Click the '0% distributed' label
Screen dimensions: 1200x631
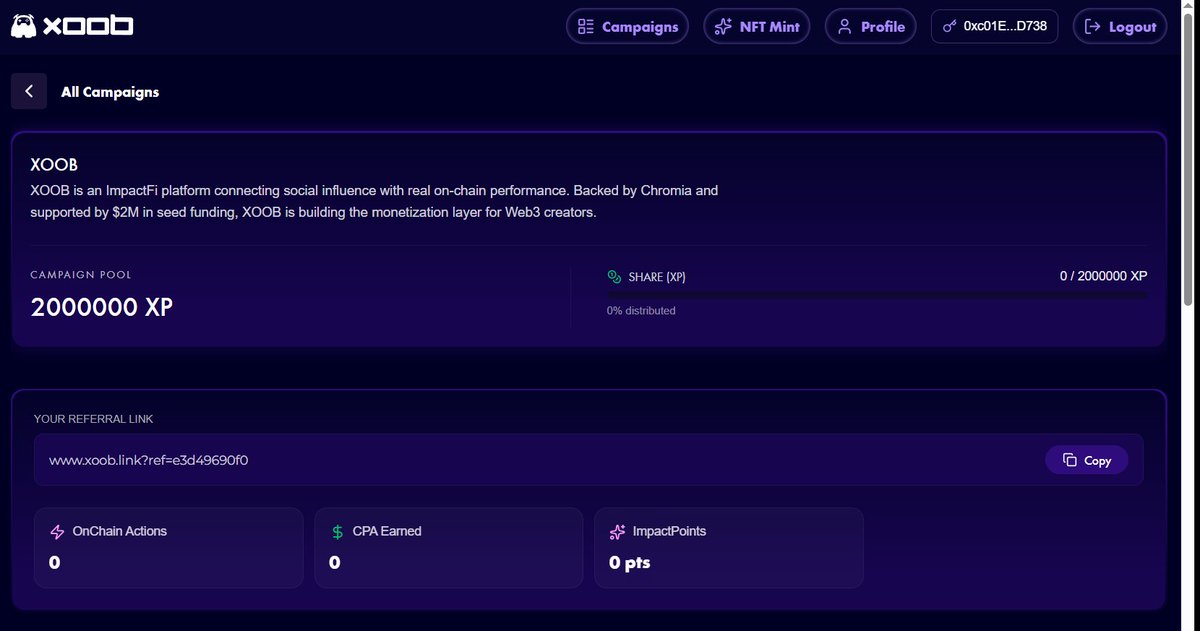click(x=641, y=311)
